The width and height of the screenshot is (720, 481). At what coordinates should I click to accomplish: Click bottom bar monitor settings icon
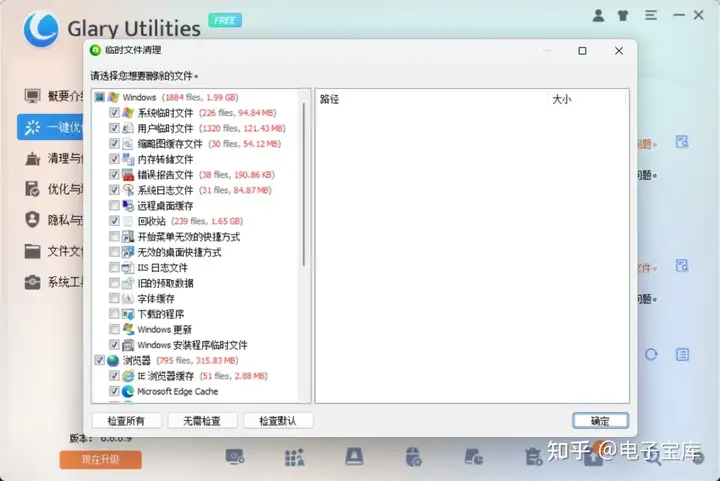(235, 457)
